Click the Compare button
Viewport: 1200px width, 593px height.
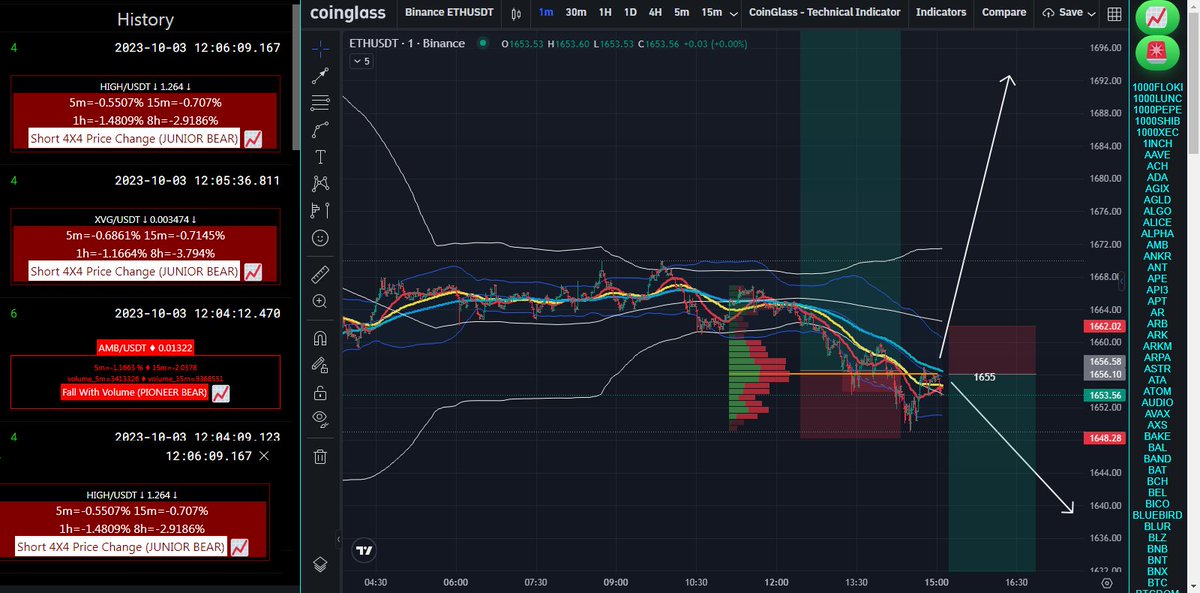1004,12
